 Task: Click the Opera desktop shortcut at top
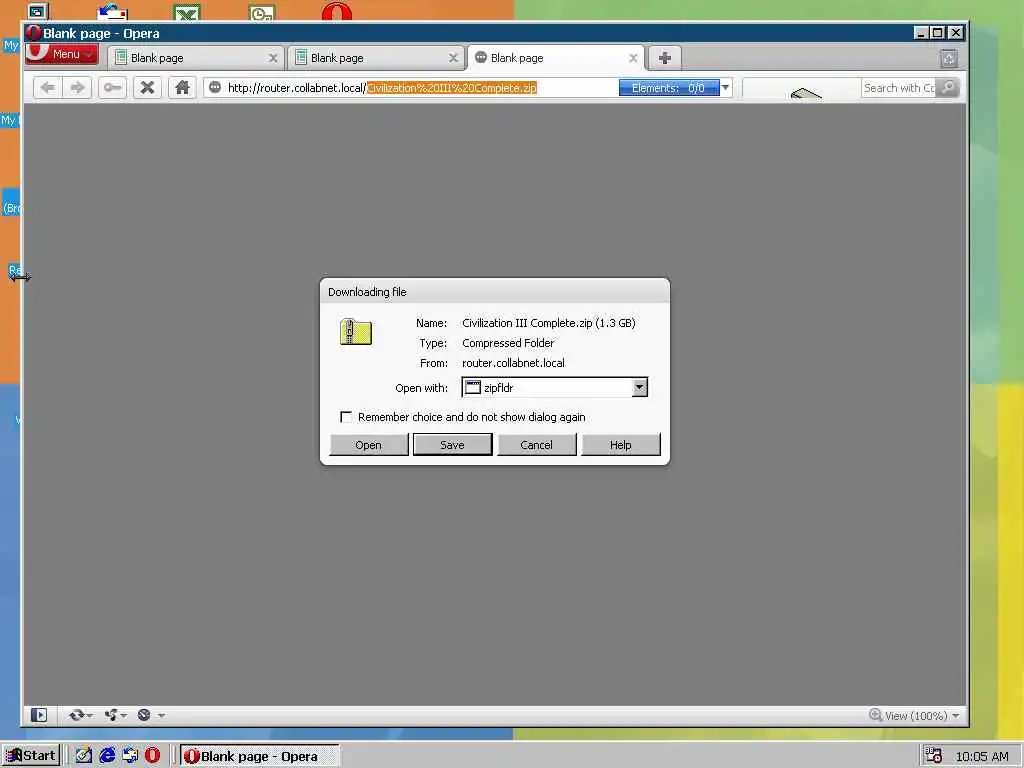[x=337, y=11]
